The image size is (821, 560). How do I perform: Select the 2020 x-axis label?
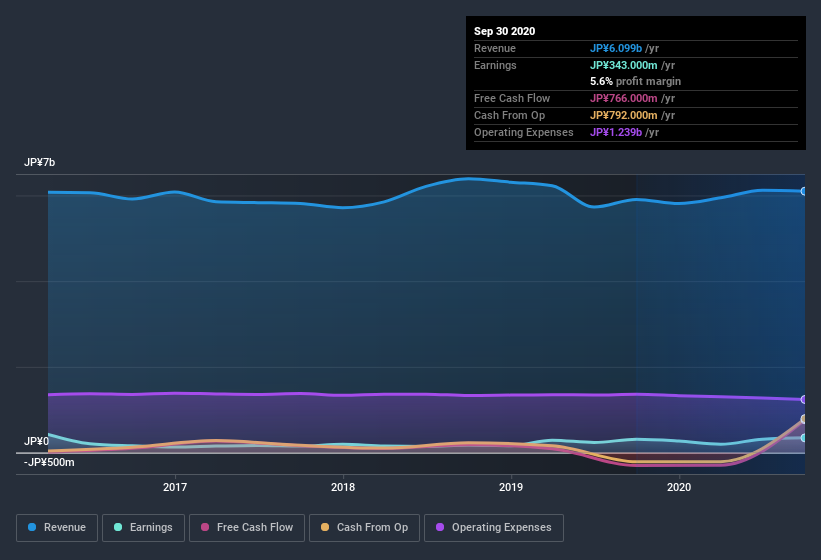click(679, 487)
